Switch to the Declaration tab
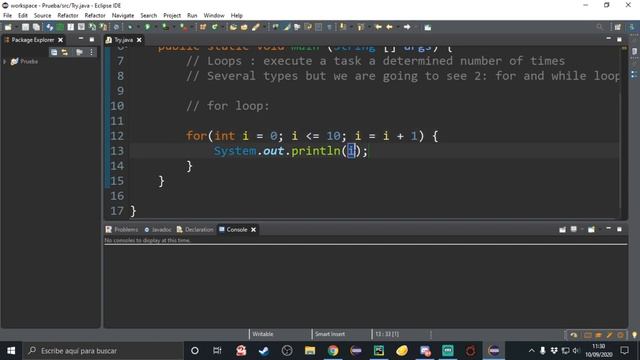Viewport: 640px width, 360px height. point(195,229)
